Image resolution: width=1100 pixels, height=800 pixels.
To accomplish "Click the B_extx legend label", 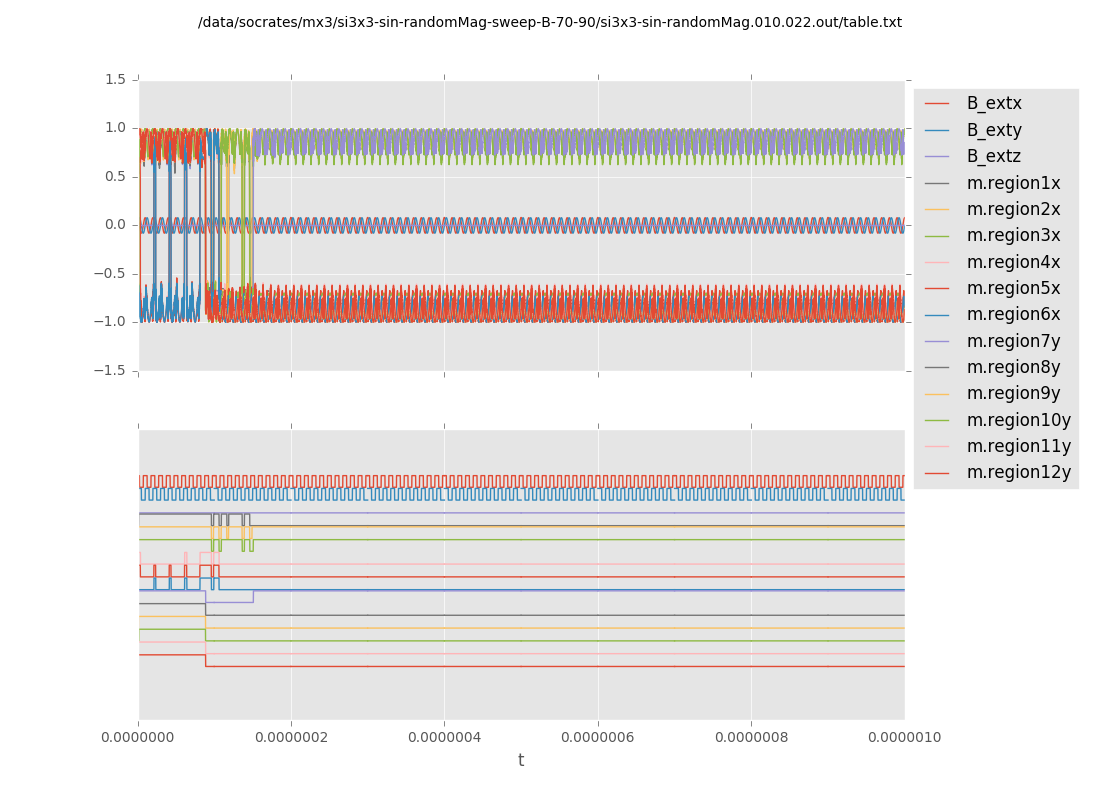I will [994, 104].
